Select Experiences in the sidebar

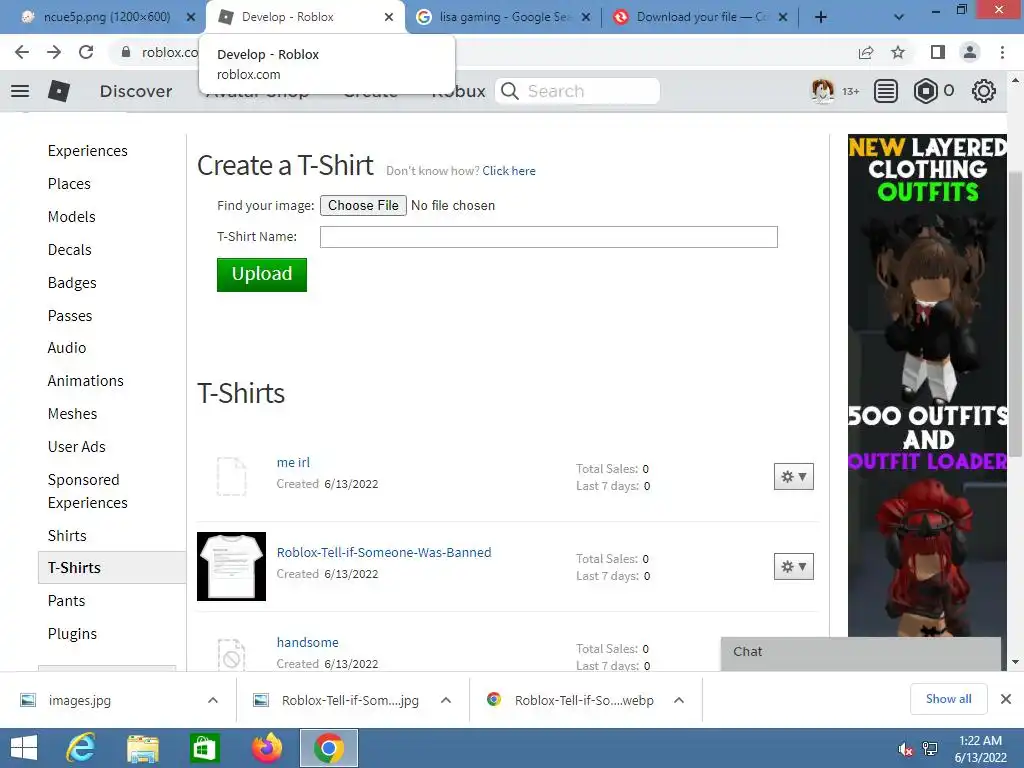[88, 151]
